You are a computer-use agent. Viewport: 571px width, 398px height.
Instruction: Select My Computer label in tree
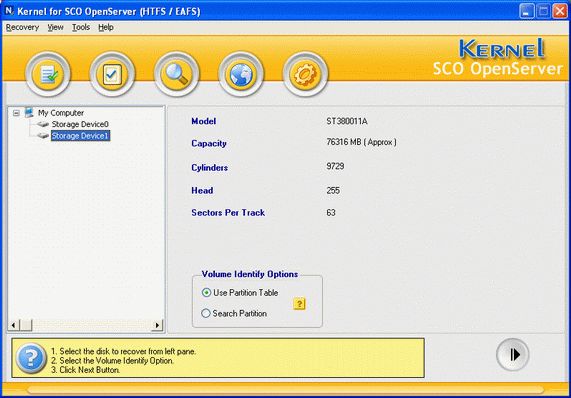point(61,113)
